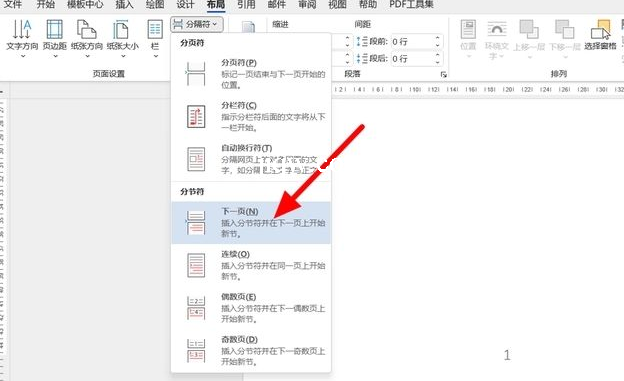
Task: Open the 文件 file tab
Action: coord(13,5)
